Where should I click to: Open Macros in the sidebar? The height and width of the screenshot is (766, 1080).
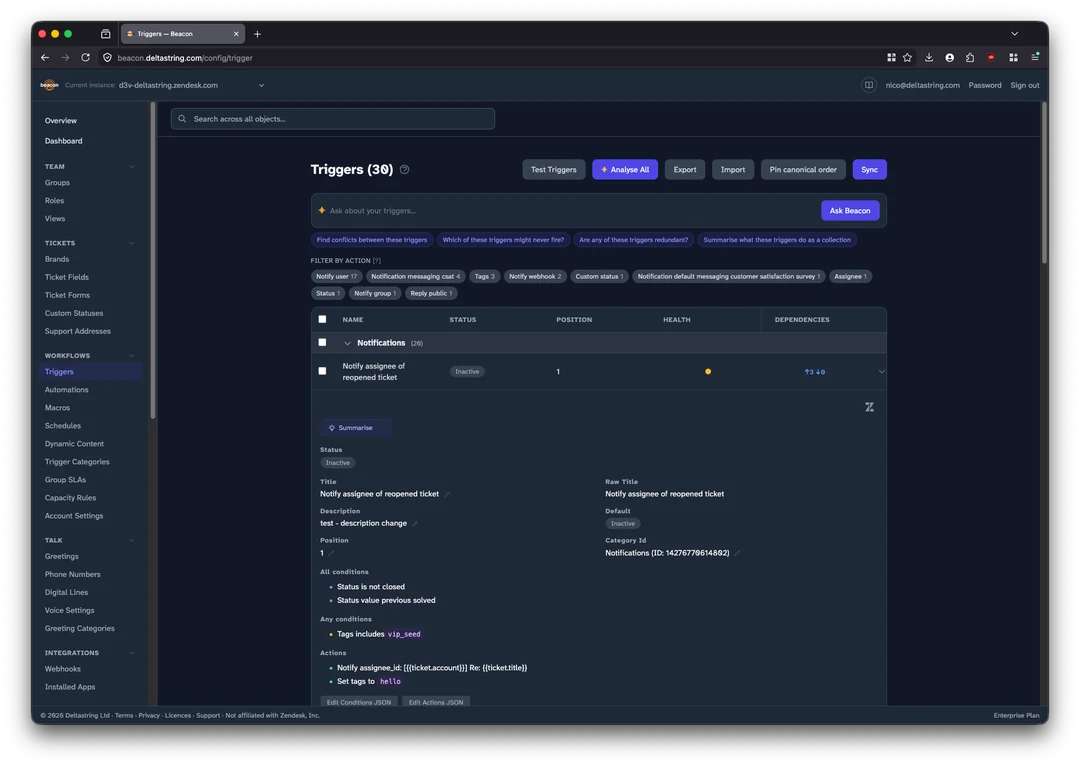tap(57, 408)
